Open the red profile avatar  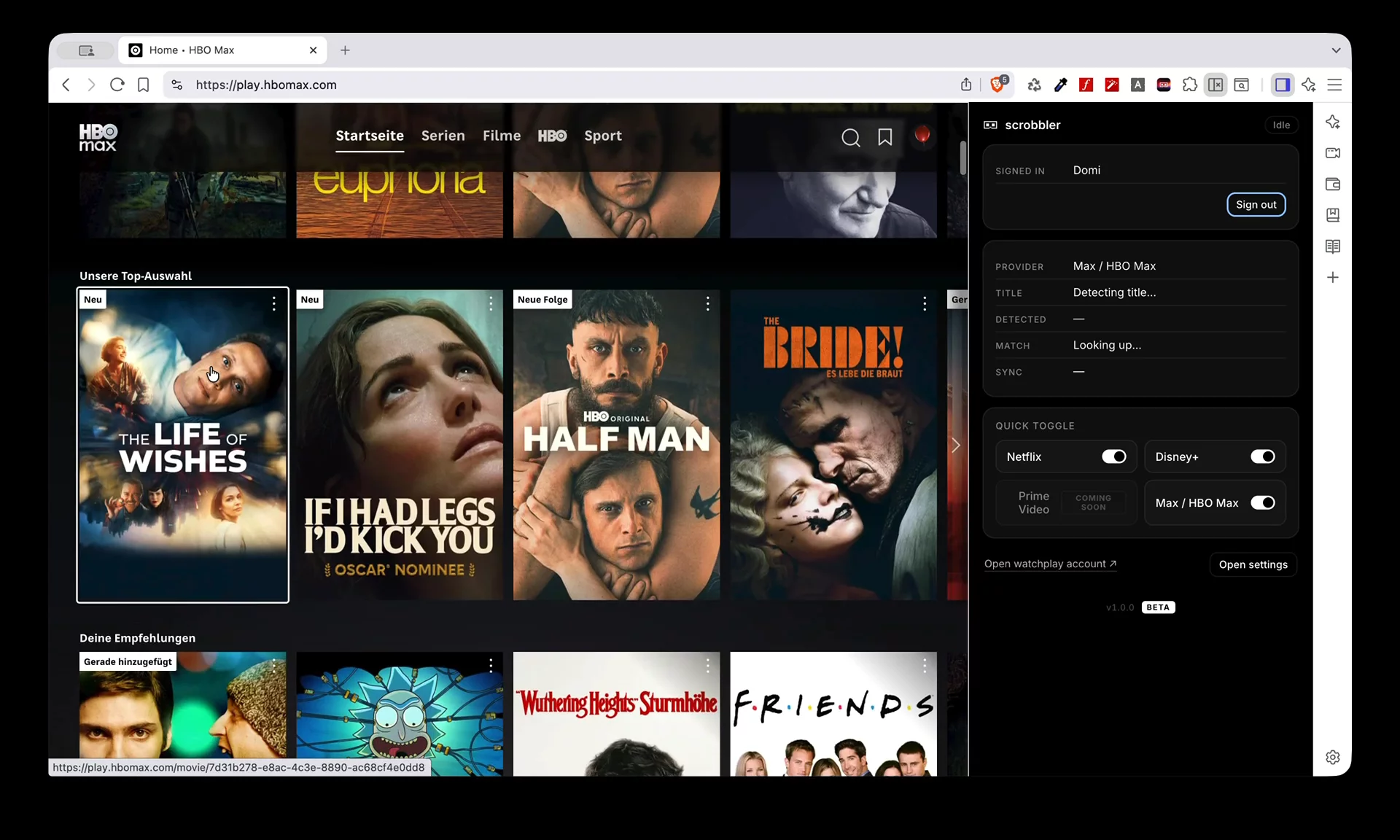(922, 136)
